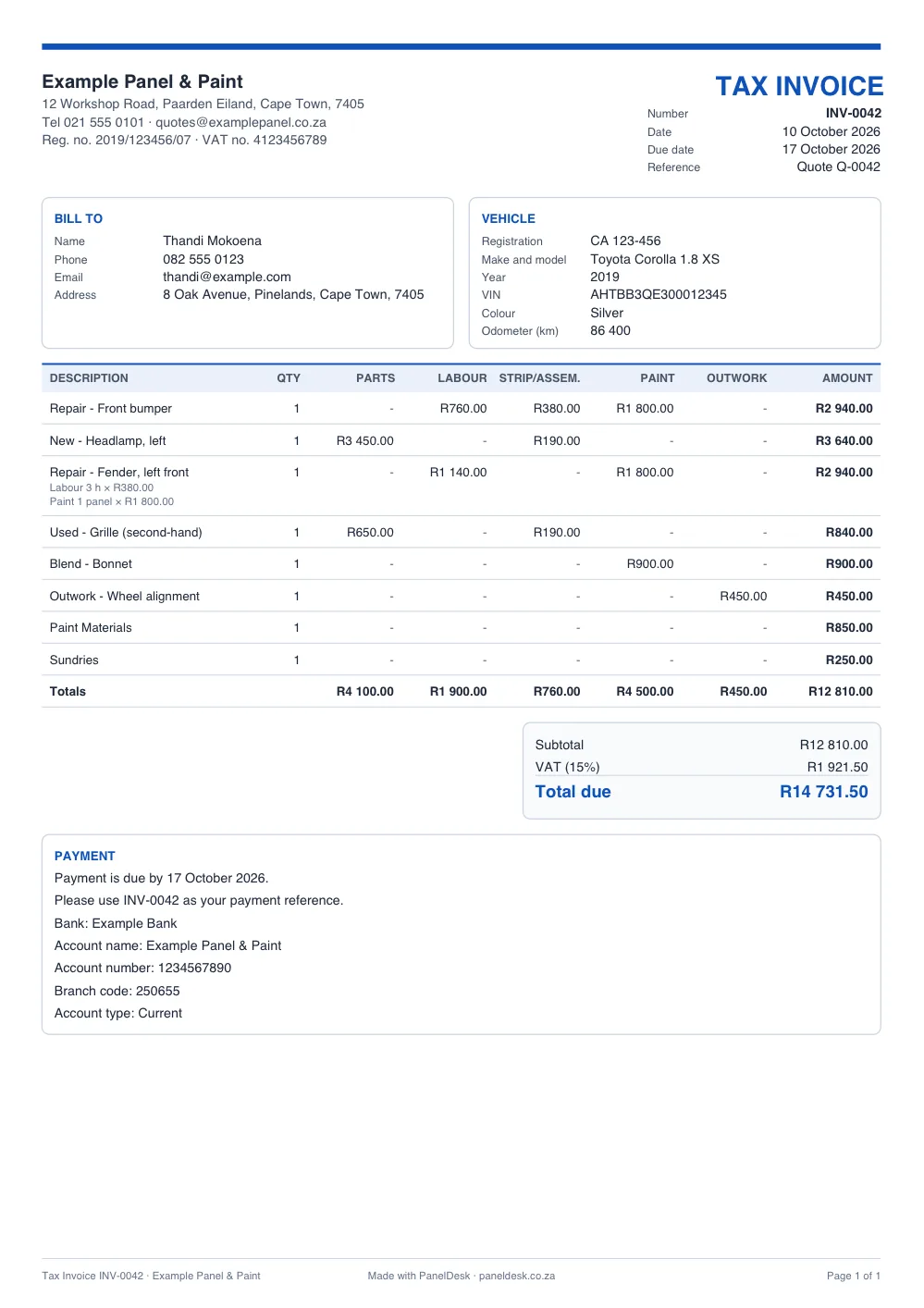Select the date 10 October 2026
Viewport: 924px width, 1308px height.
[831, 131]
